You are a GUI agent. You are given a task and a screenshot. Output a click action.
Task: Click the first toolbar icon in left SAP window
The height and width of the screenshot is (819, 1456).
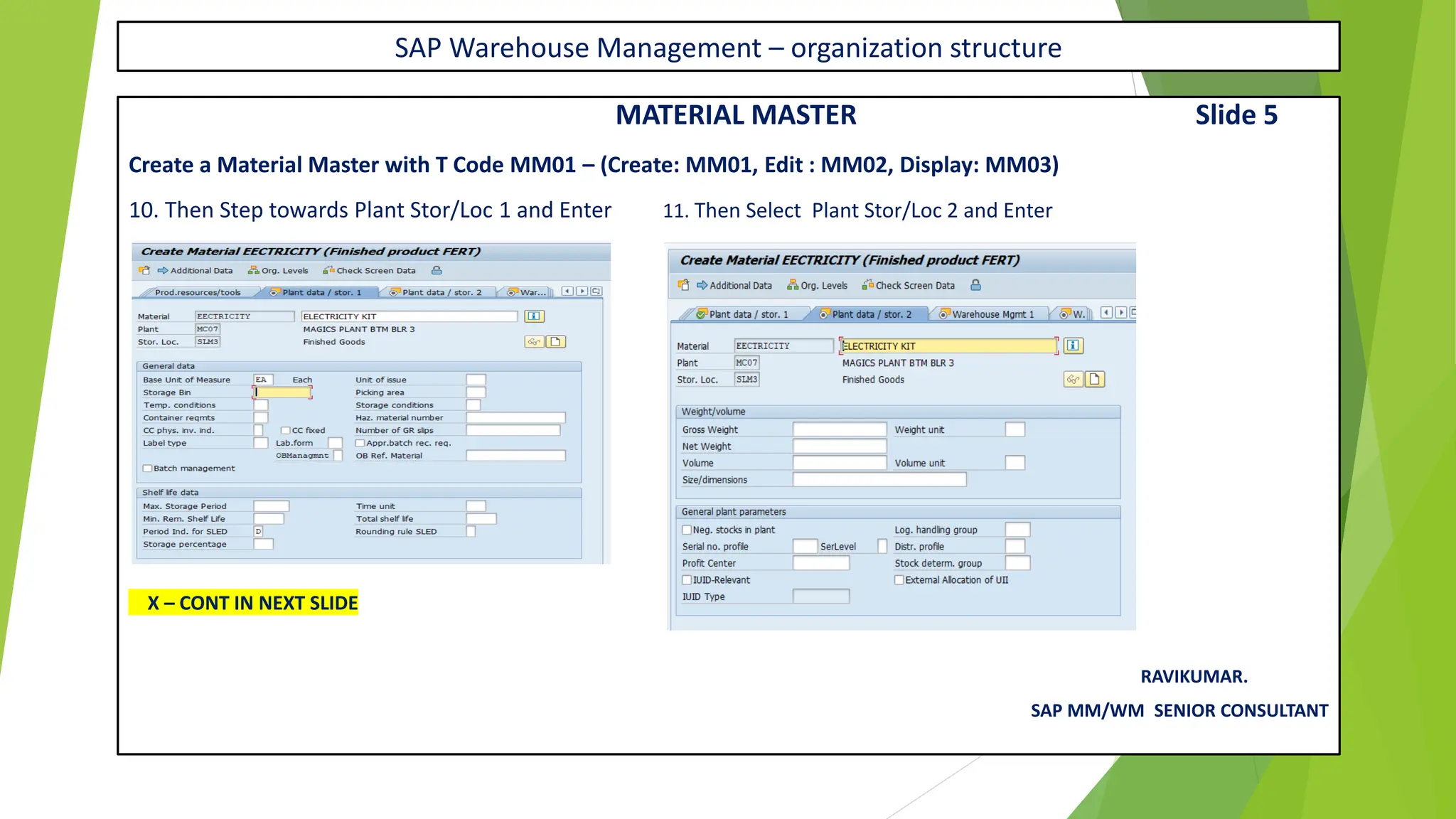[x=144, y=270]
